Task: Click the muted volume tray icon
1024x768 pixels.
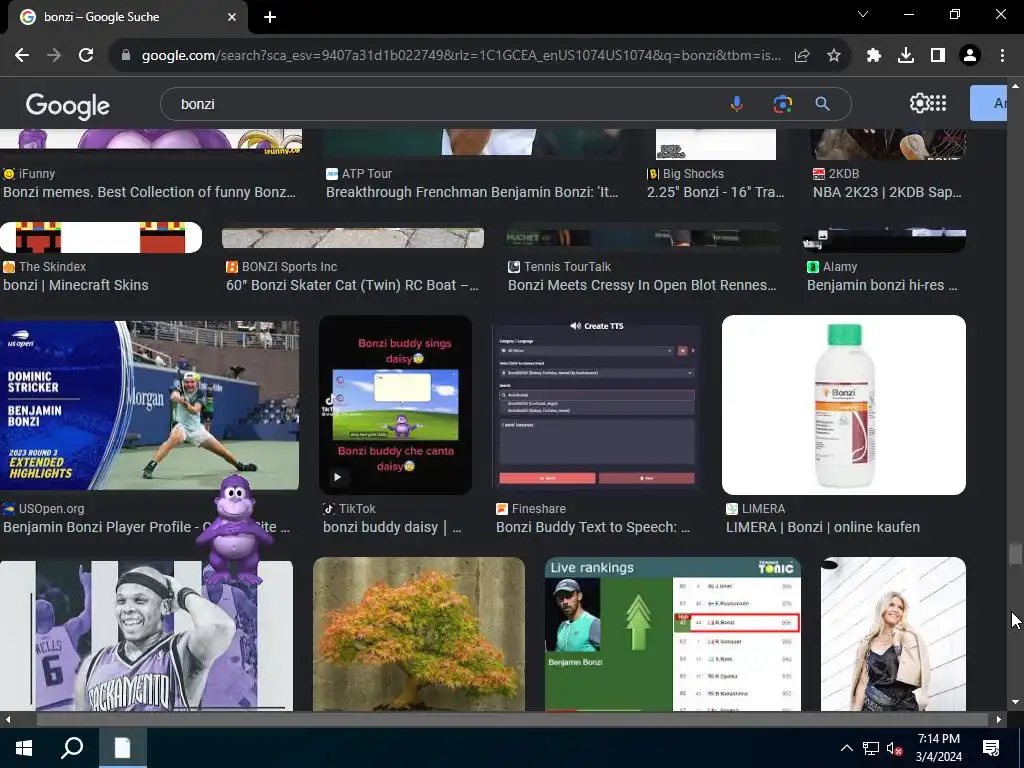Action: [895, 748]
